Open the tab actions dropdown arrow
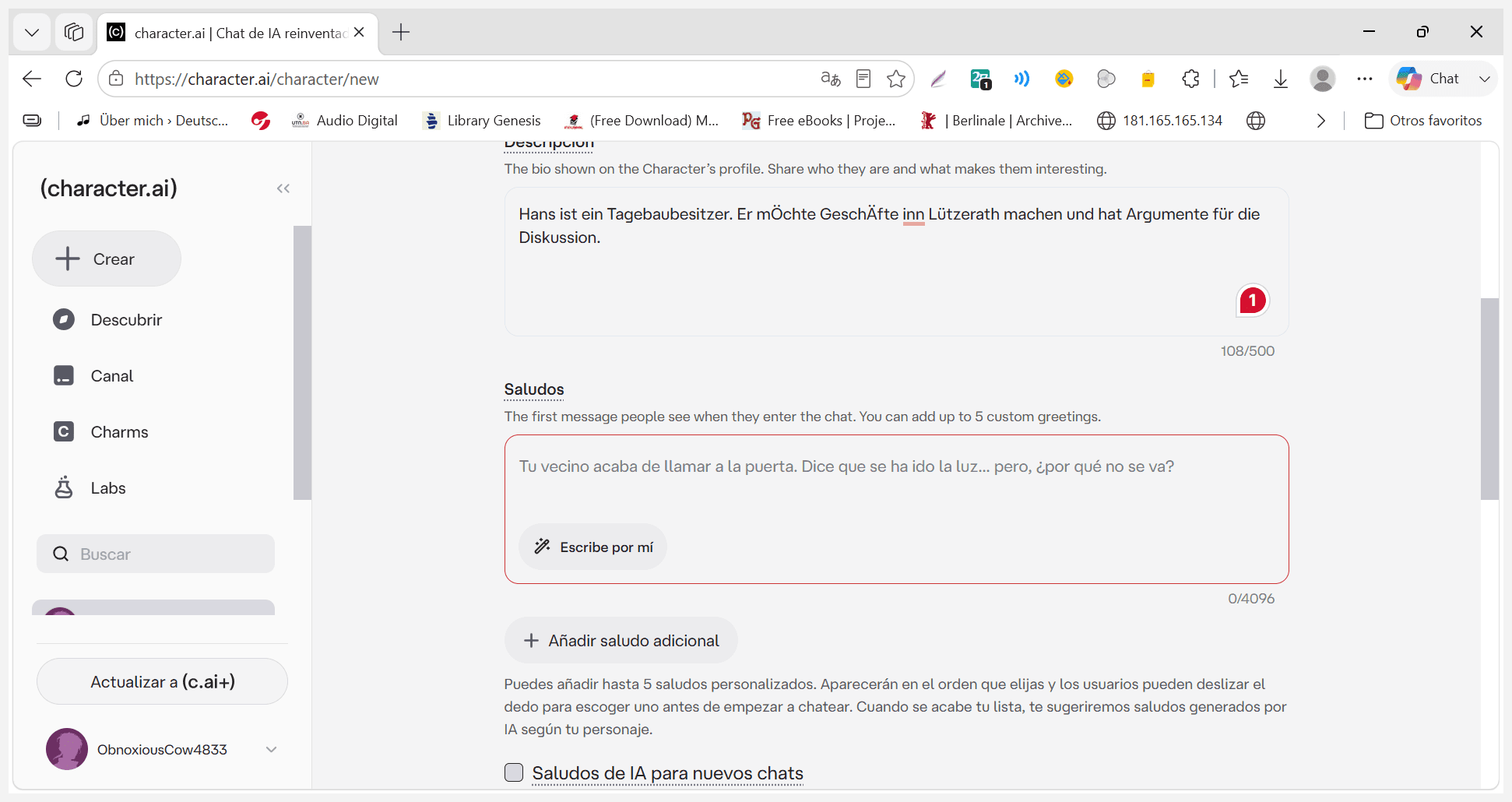Screen dimensions: 1512x802 32,32
